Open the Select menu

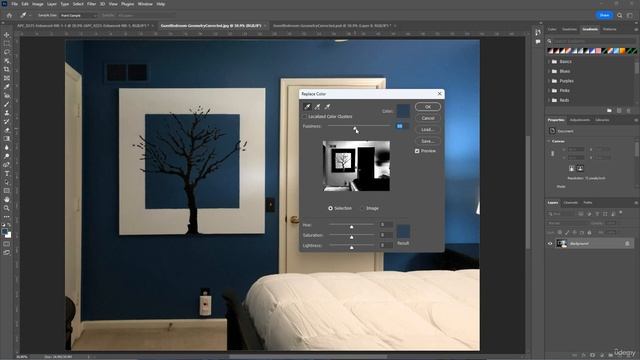tap(78, 4)
